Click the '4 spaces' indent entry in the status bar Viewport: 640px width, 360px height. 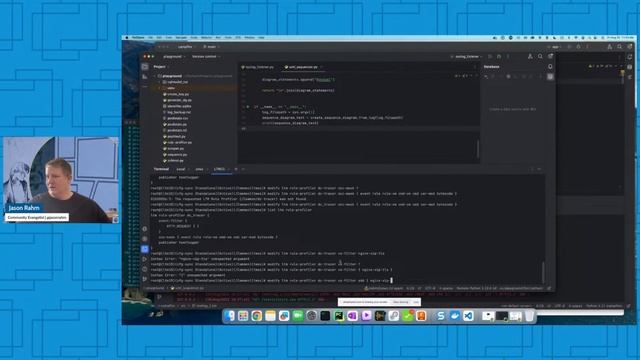click(446, 288)
